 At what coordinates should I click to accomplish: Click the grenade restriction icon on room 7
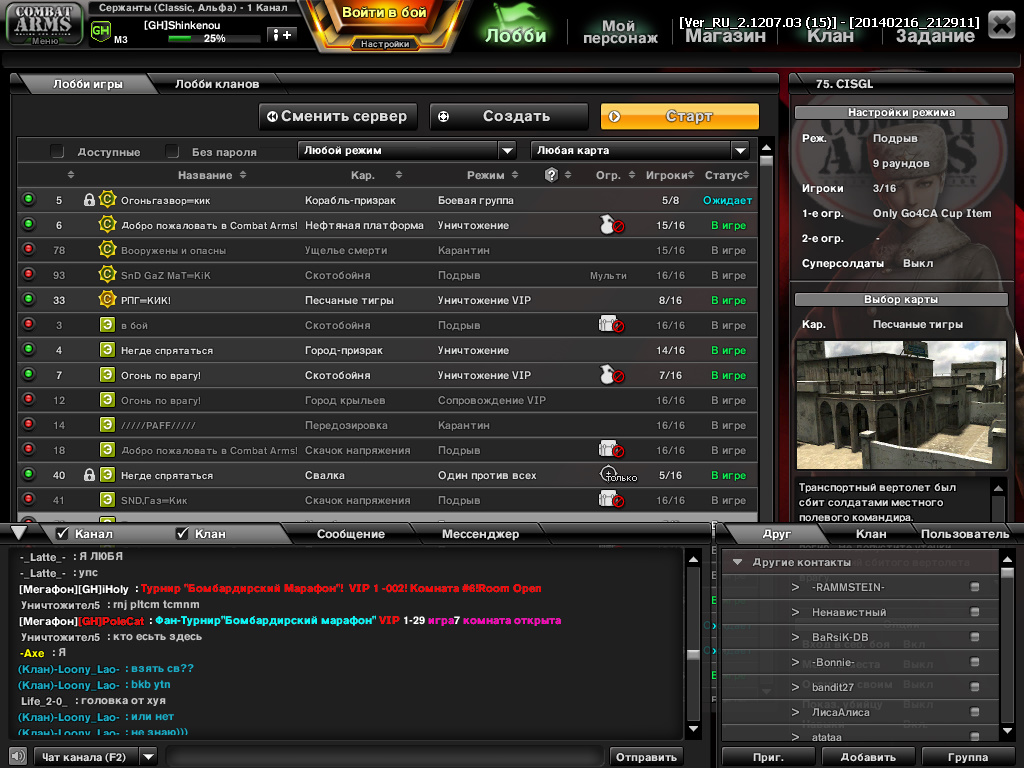coord(611,375)
